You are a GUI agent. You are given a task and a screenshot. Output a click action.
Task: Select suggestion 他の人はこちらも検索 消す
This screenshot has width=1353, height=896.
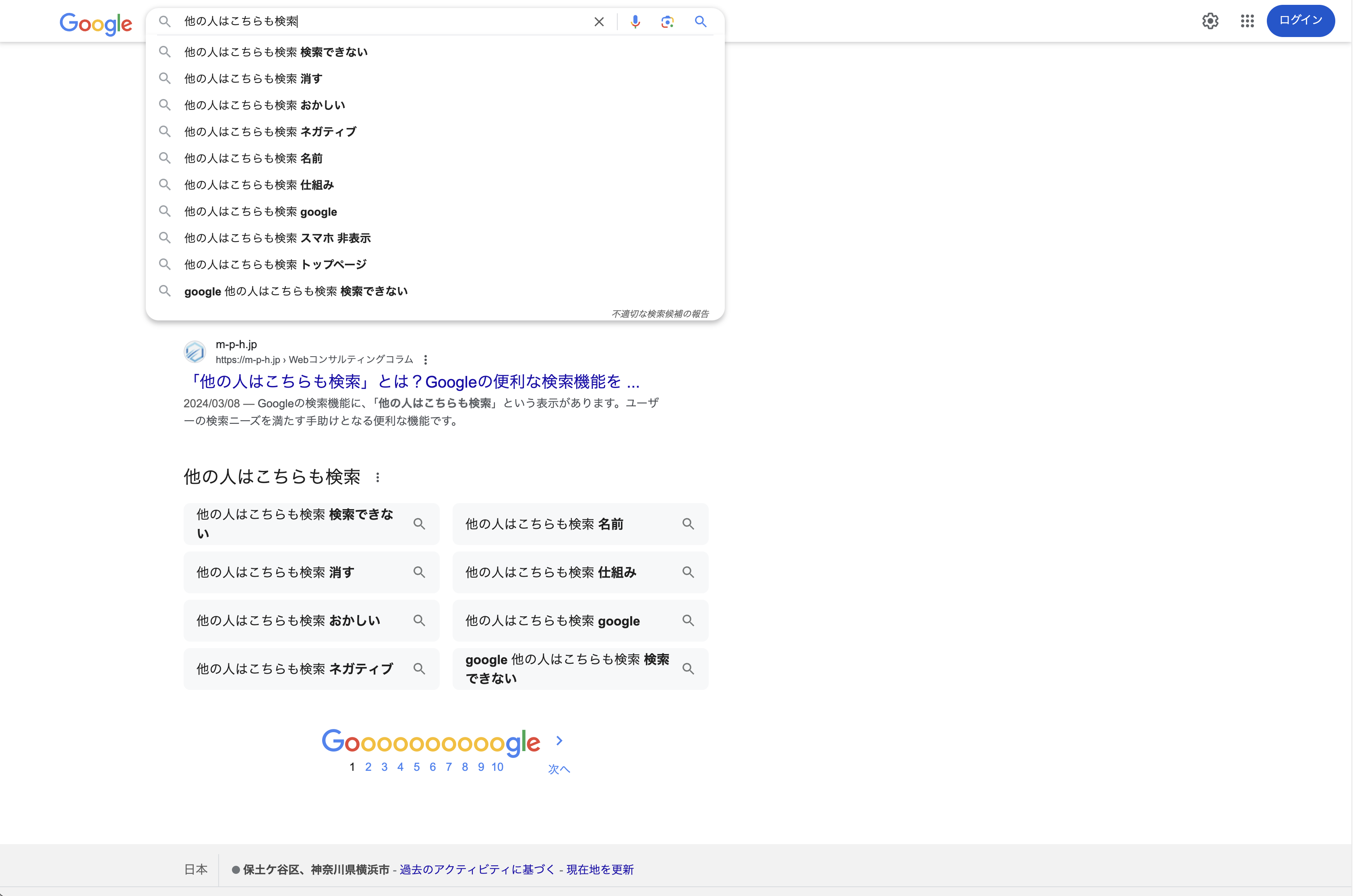tap(435, 78)
